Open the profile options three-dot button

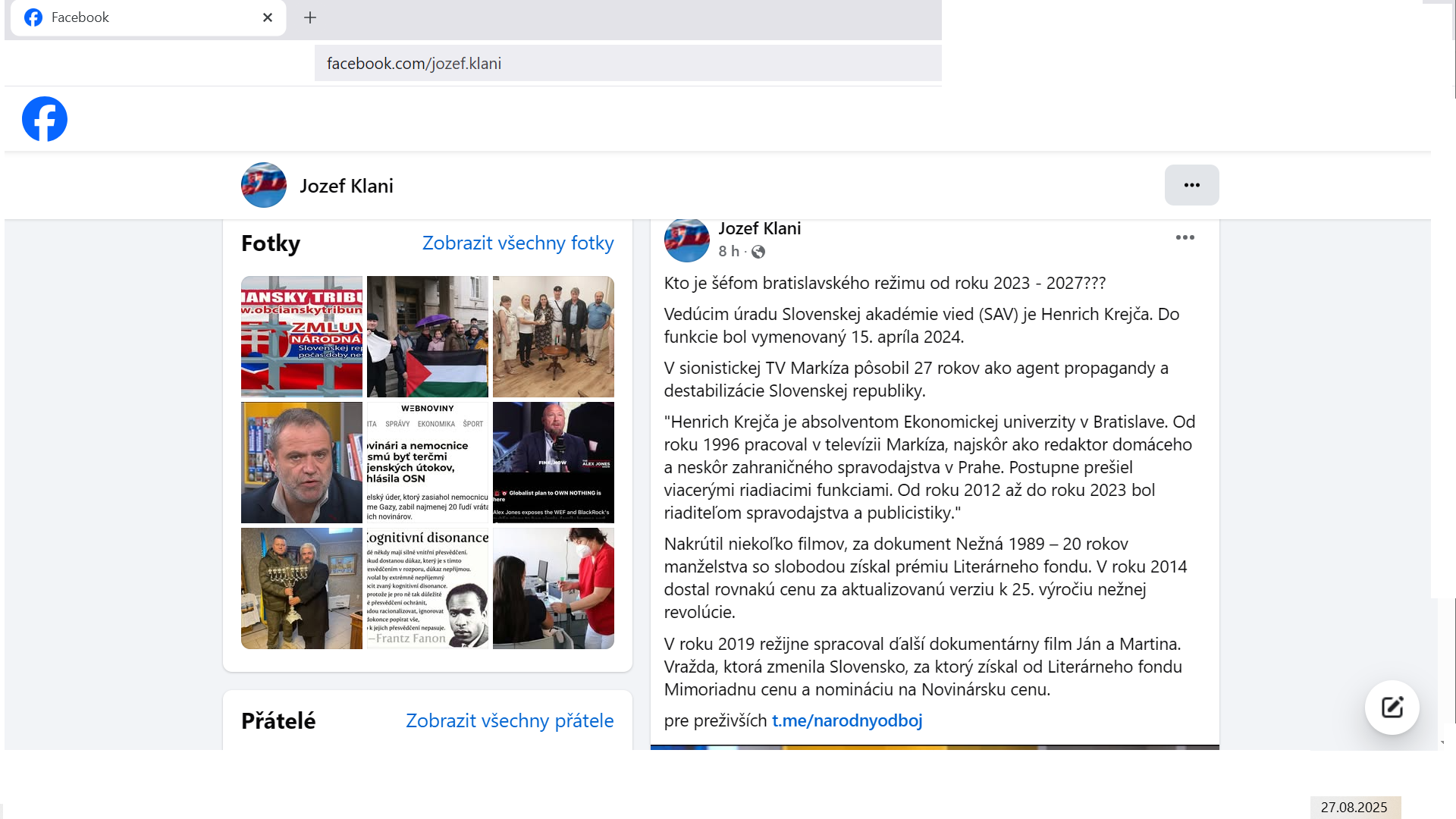(1191, 185)
